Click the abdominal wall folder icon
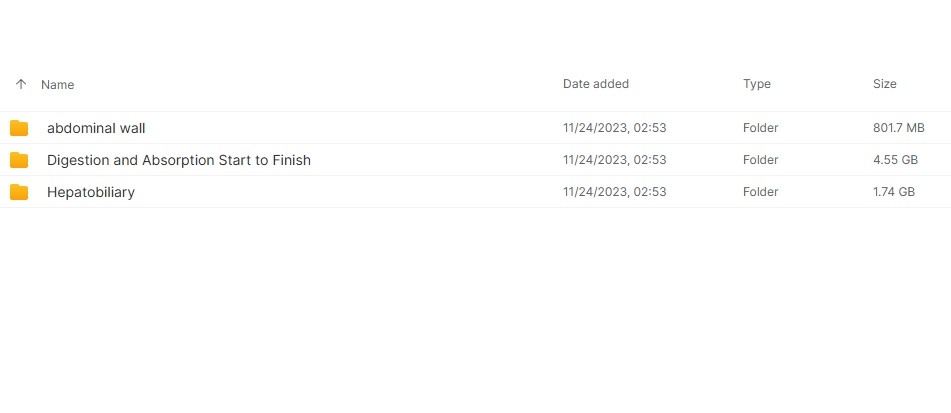 19,128
